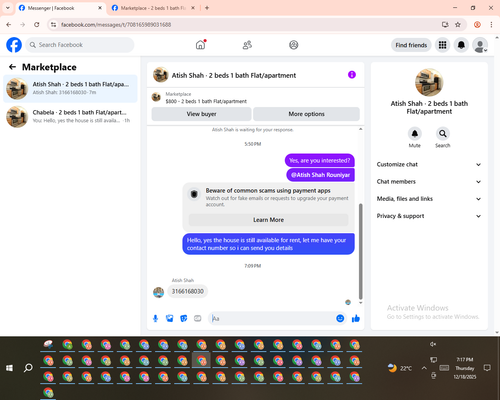Click the View buyer button
The height and width of the screenshot is (400, 500).
tap(201, 114)
